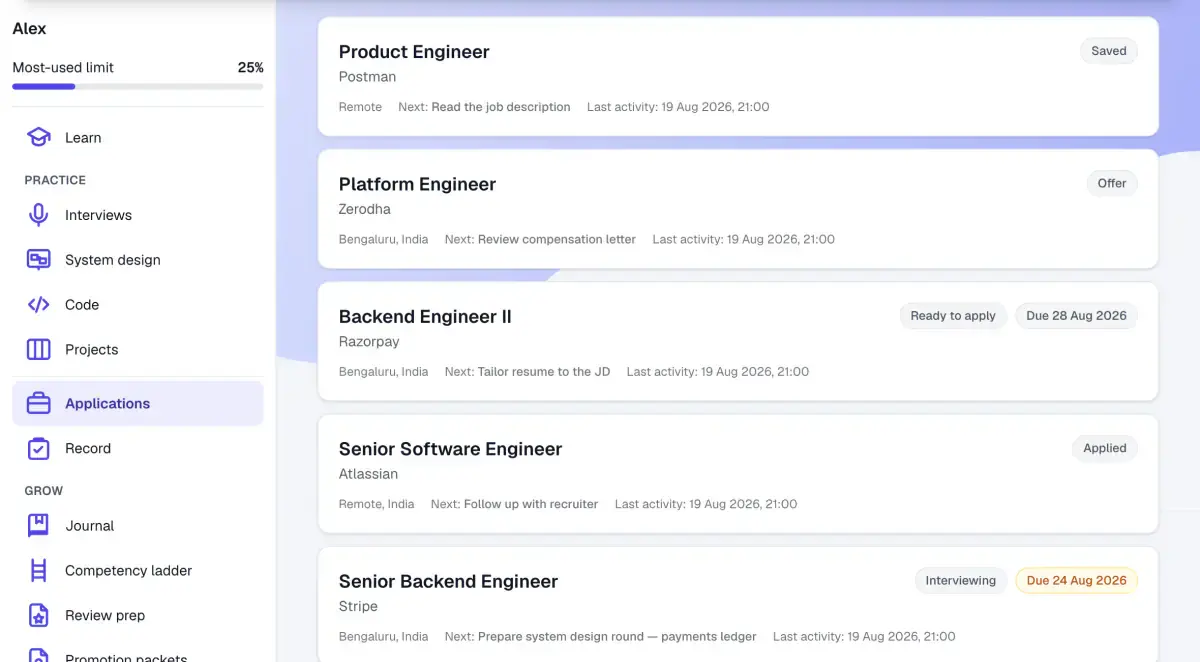Click 'Tailor resume to the JD' text
Viewport: 1200px width, 662px height.
tap(544, 372)
